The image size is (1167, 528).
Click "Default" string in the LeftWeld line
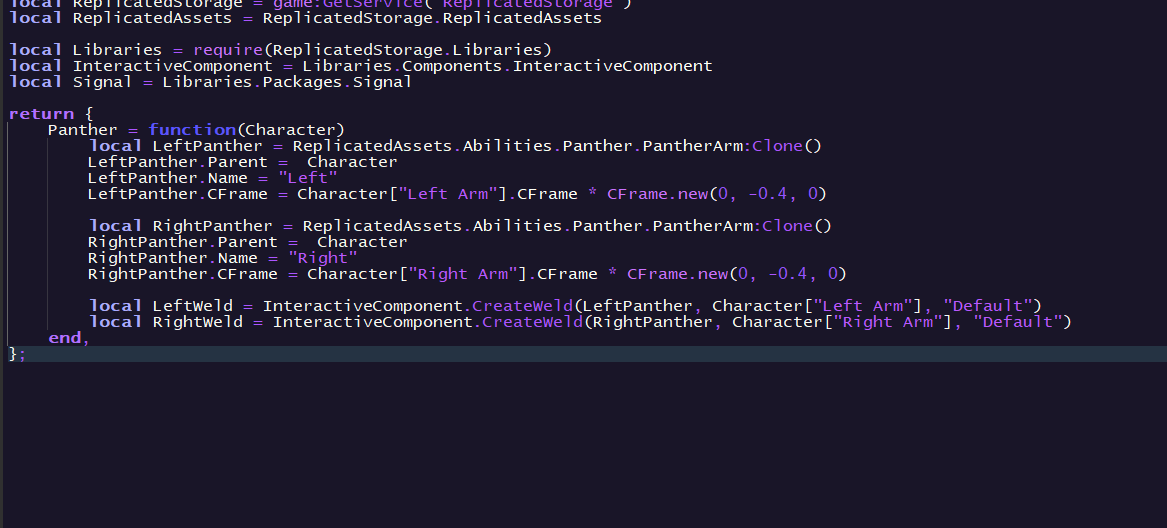pyautogui.click(x=988, y=306)
